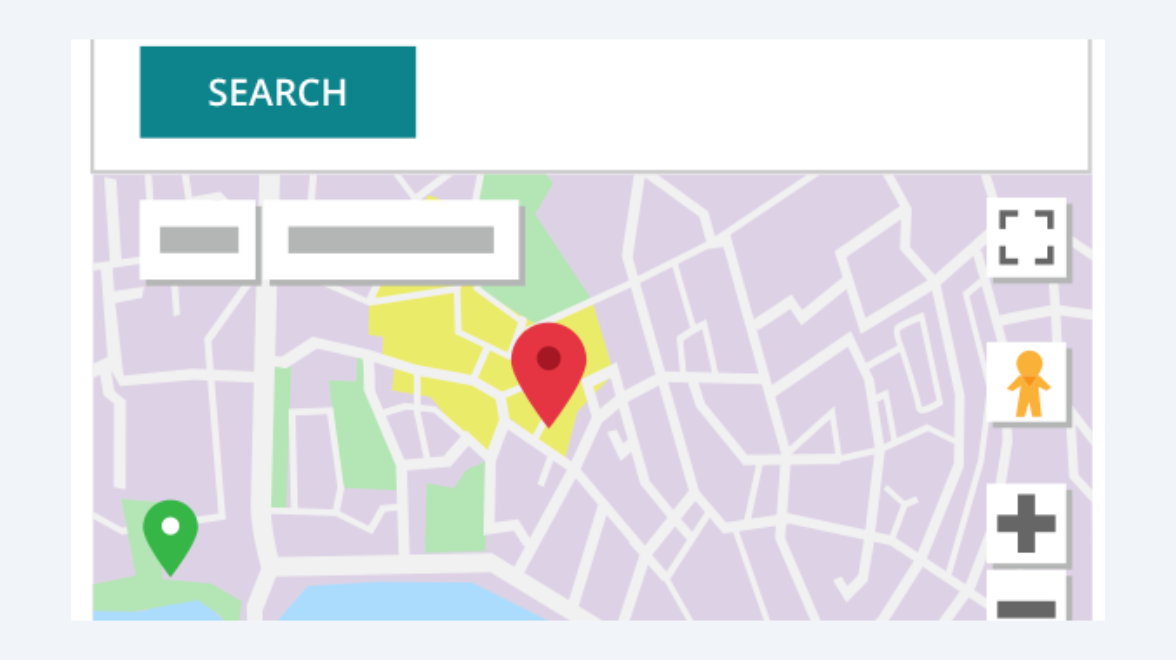Click the SEARCH button
Viewport: 1176px width, 660px height.
coord(277,92)
